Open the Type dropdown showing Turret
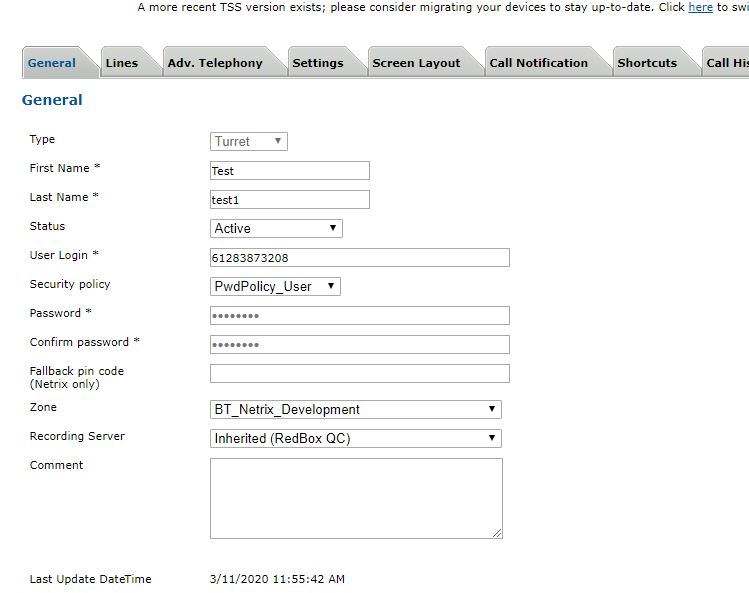 (x=249, y=141)
